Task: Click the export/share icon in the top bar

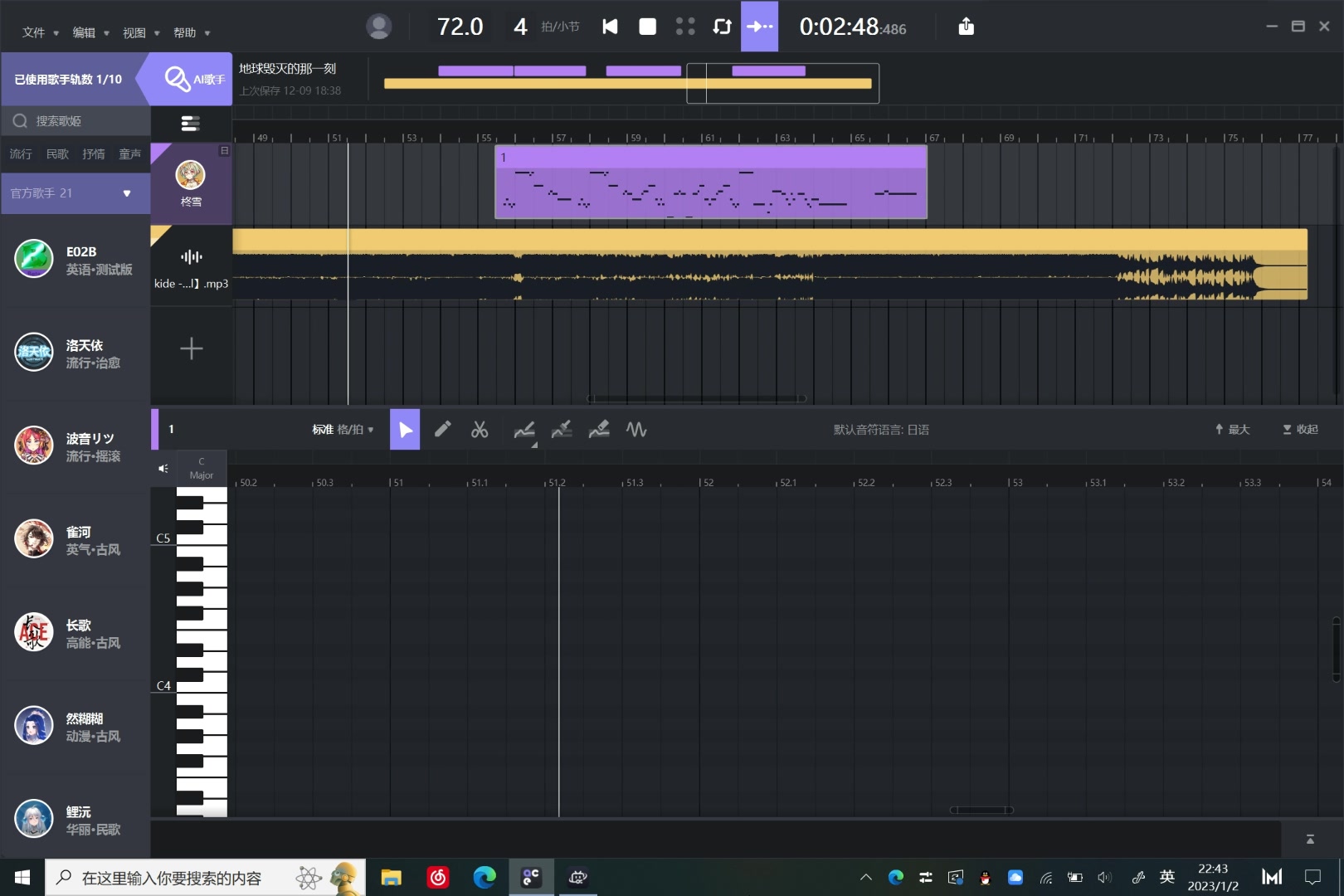Action: (x=965, y=27)
